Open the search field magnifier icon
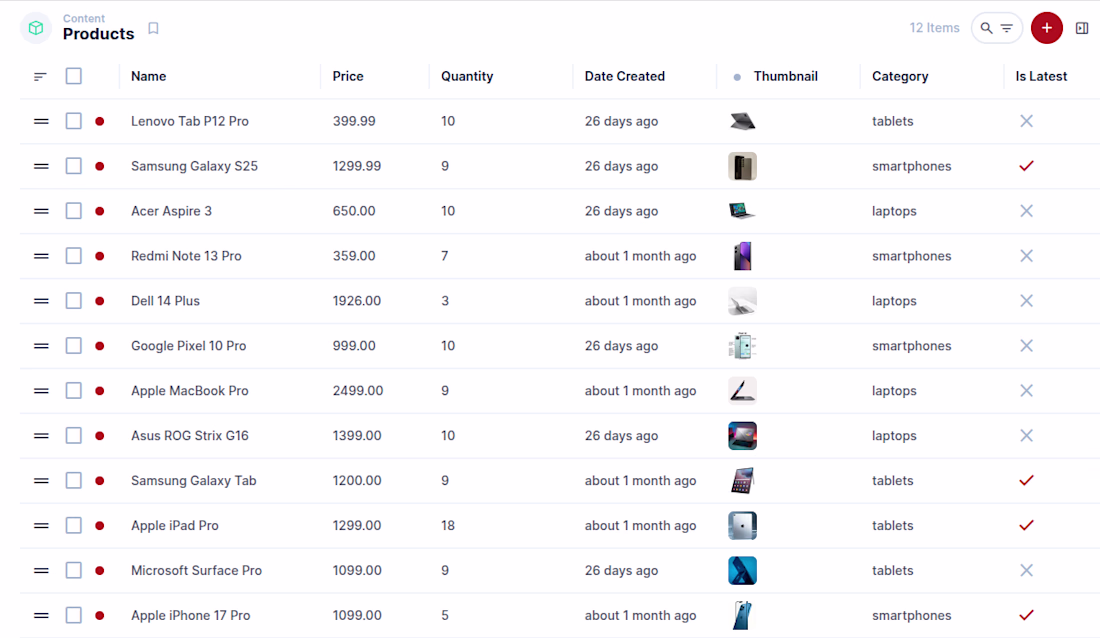Viewport: 1100px width, 638px height. (x=986, y=28)
